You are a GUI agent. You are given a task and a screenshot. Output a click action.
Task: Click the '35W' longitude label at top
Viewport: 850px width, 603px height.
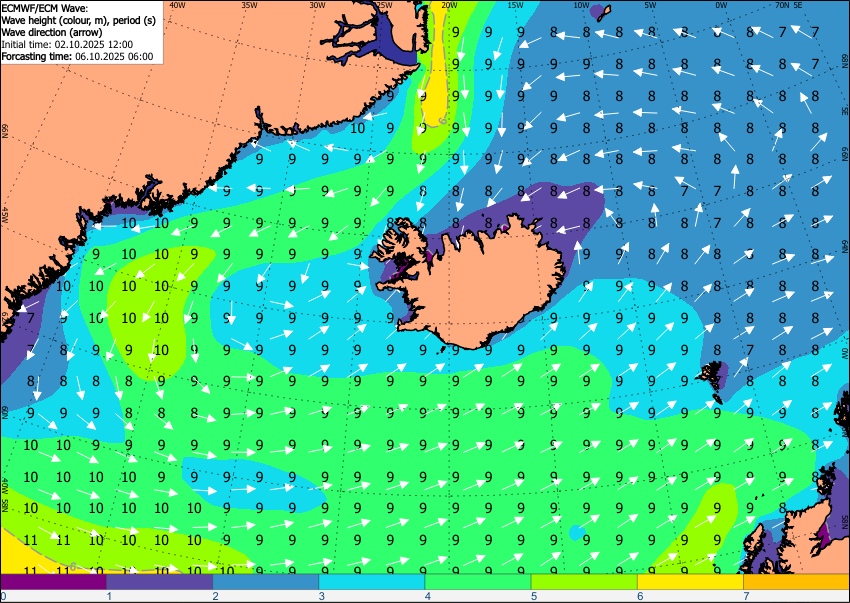click(x=249, y=5)
